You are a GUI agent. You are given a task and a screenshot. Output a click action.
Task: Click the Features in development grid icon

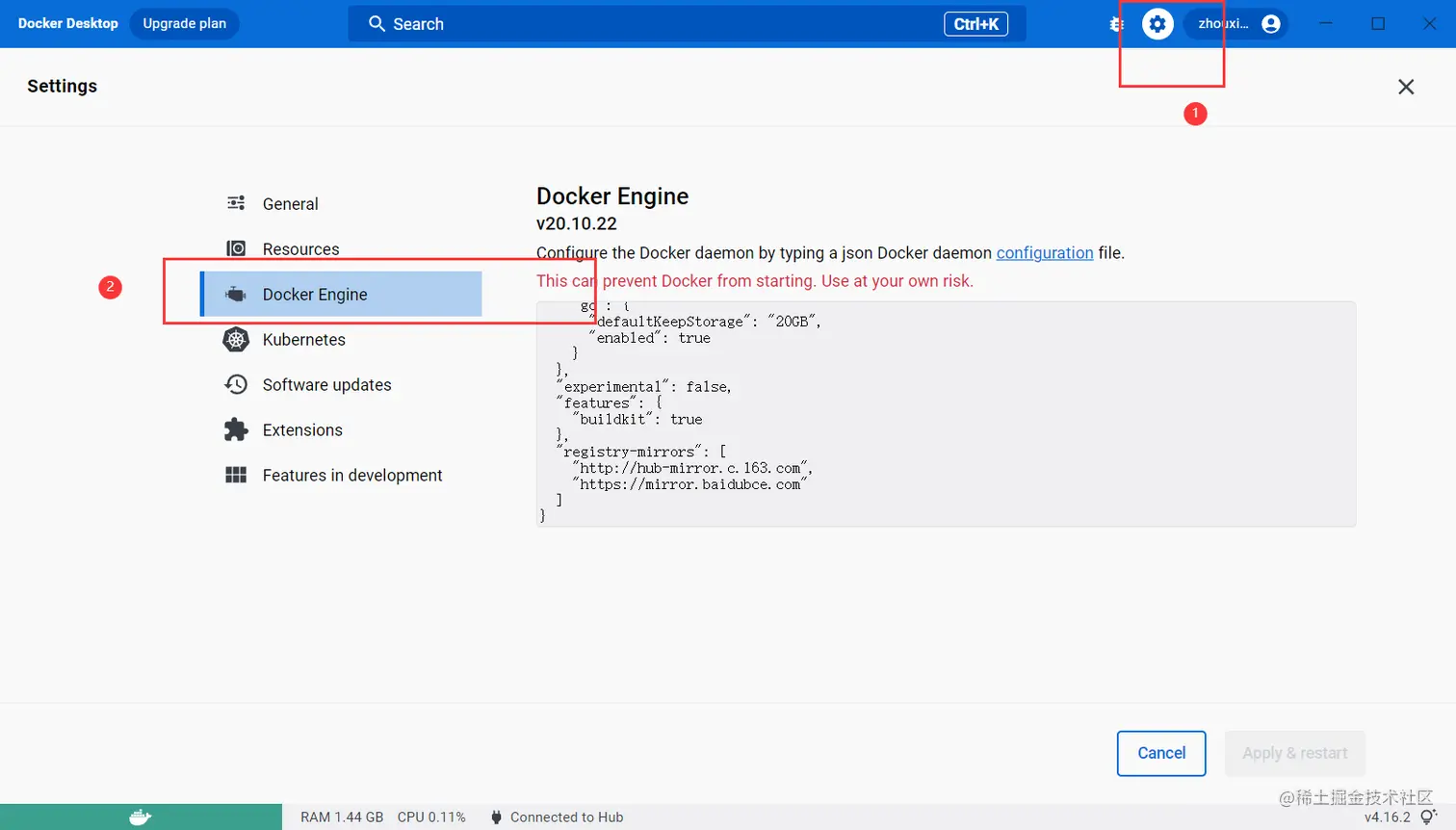tap(236, 475)
